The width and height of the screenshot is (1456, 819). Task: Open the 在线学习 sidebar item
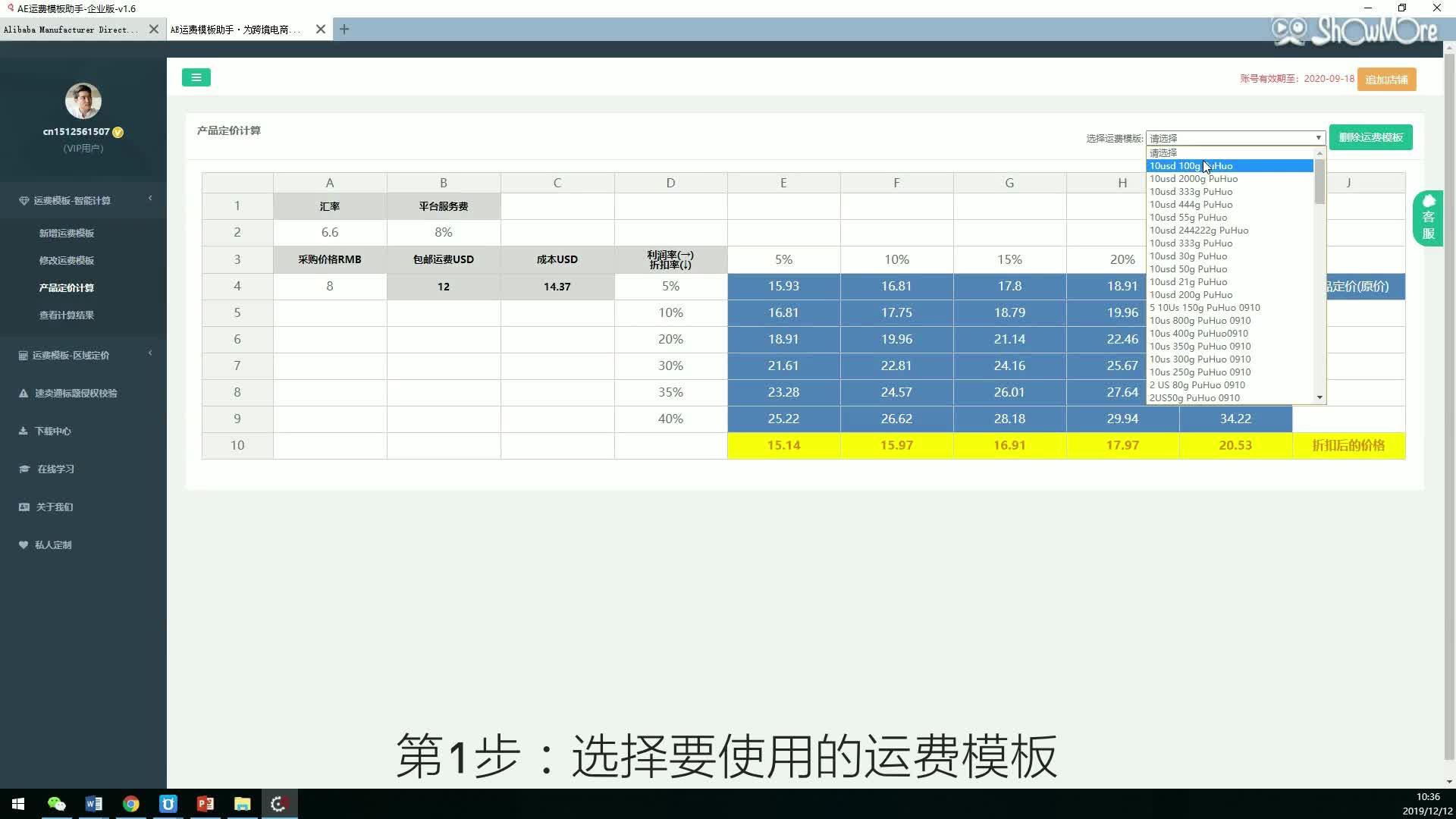(55, 469)
